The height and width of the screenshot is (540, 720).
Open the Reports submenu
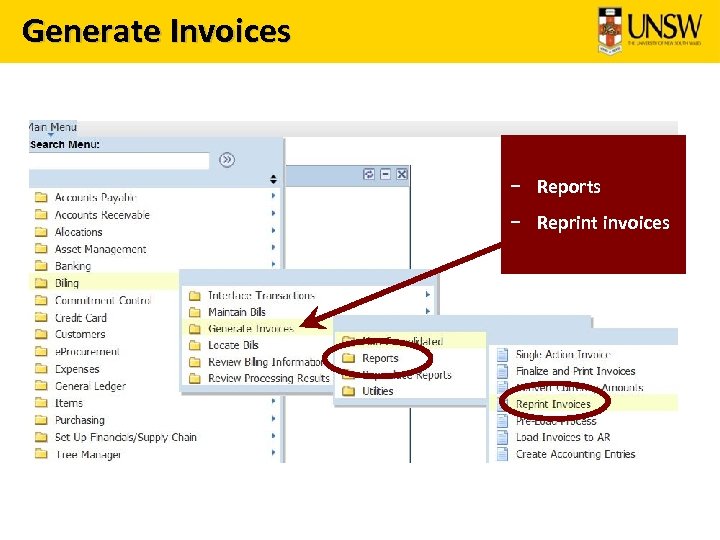coord(380,358)
